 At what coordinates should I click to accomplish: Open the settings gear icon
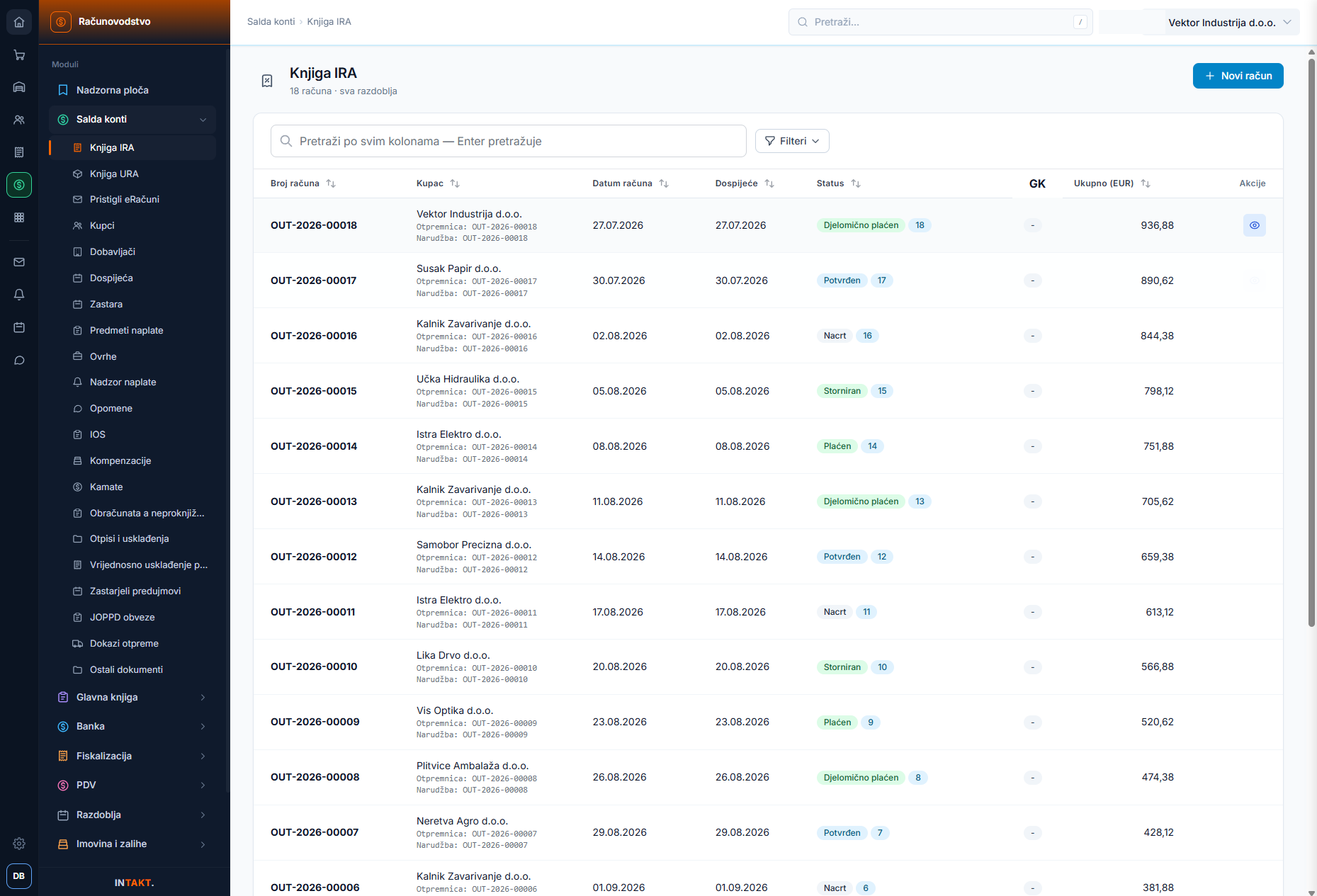19,844
